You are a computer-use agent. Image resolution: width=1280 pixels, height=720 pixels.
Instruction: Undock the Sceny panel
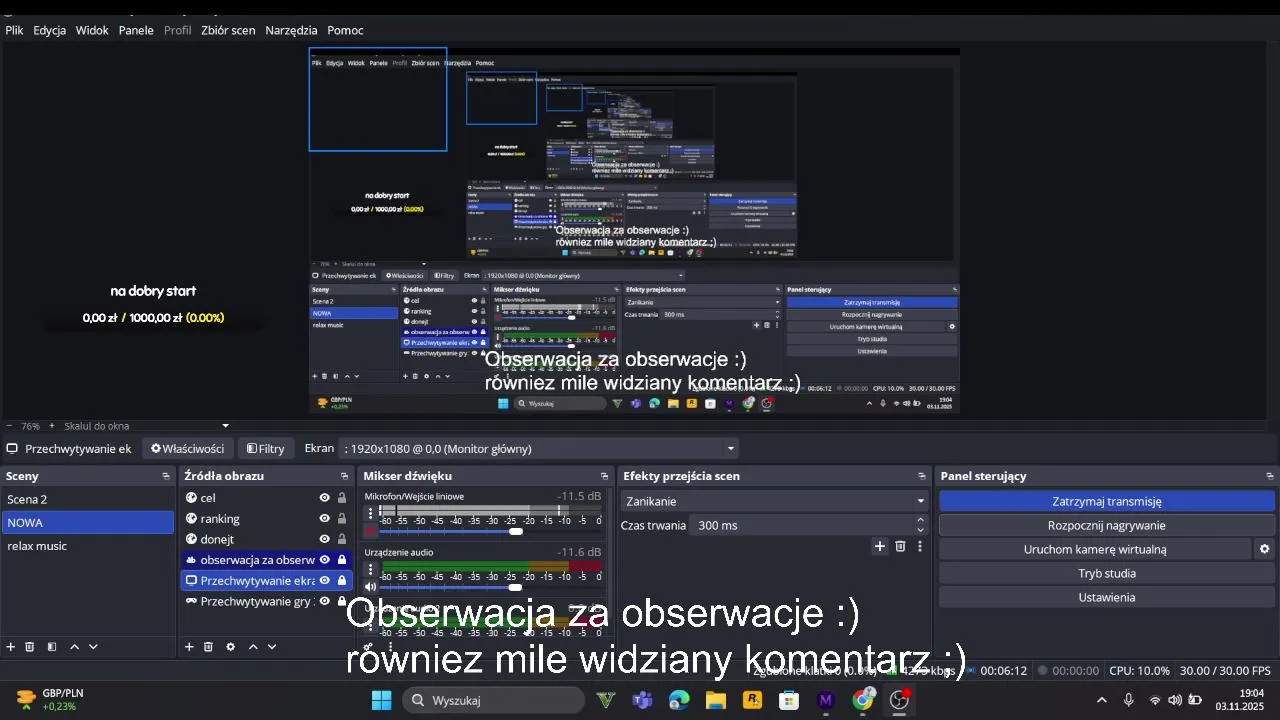[166, 476]
